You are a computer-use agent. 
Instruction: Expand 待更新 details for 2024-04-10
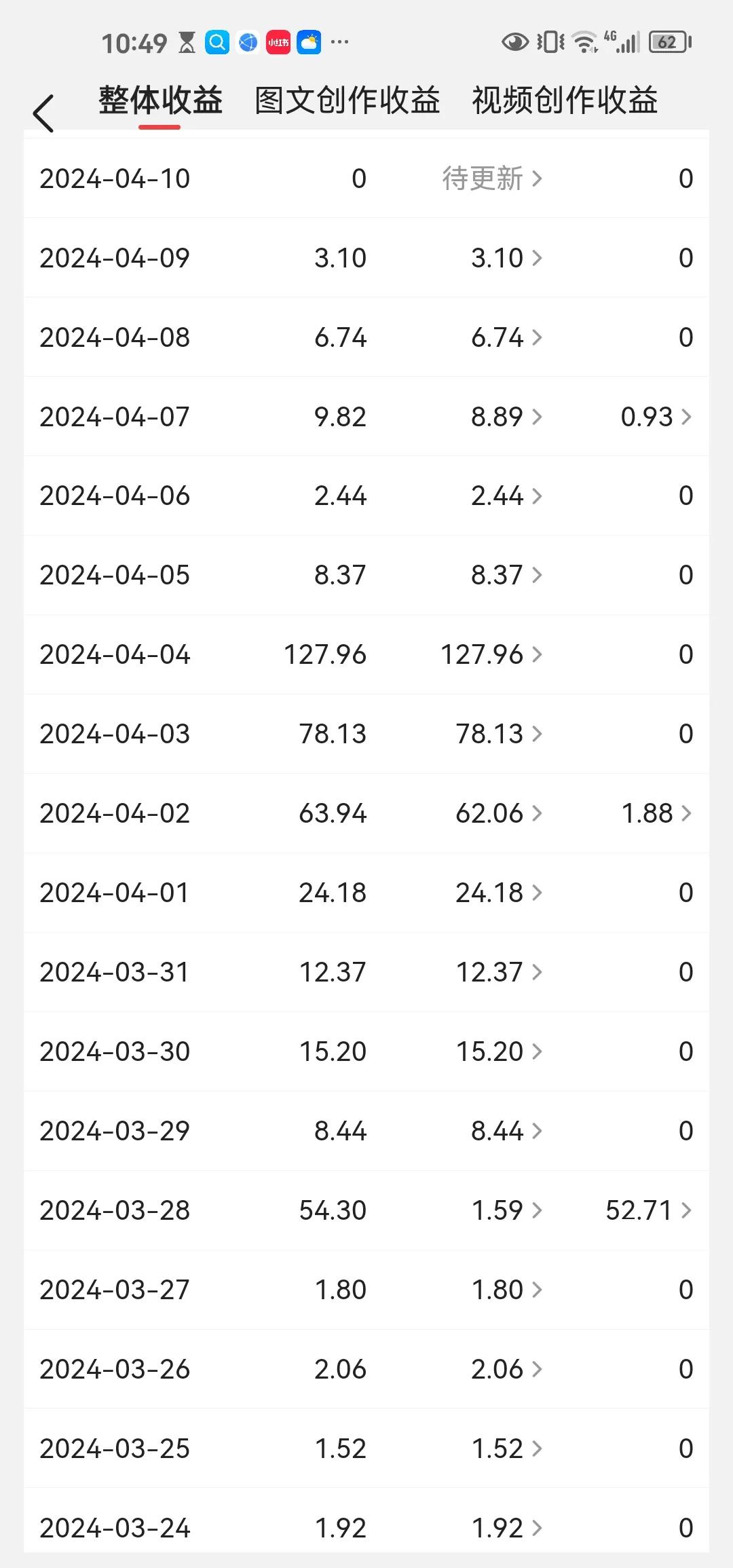tap(491, 179)
